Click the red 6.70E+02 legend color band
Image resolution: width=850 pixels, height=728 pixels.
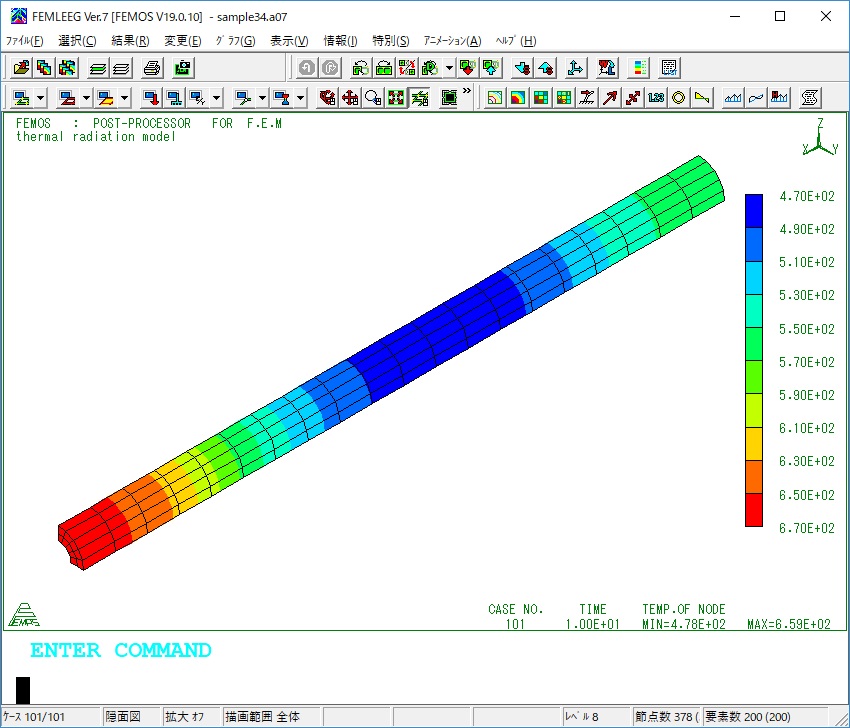[754, 510]
